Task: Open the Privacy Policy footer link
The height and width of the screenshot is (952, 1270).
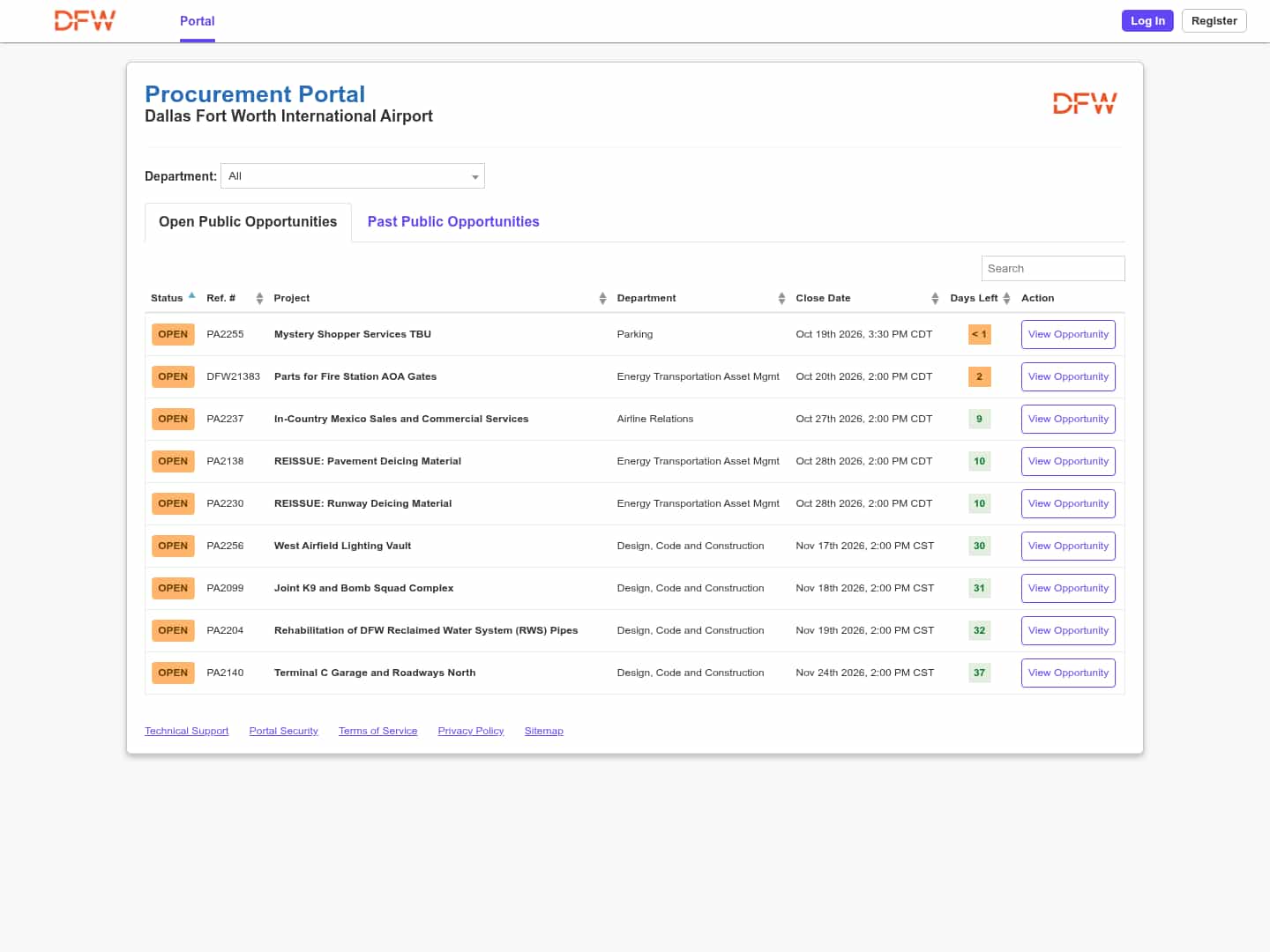Action: tap(471, 731)
